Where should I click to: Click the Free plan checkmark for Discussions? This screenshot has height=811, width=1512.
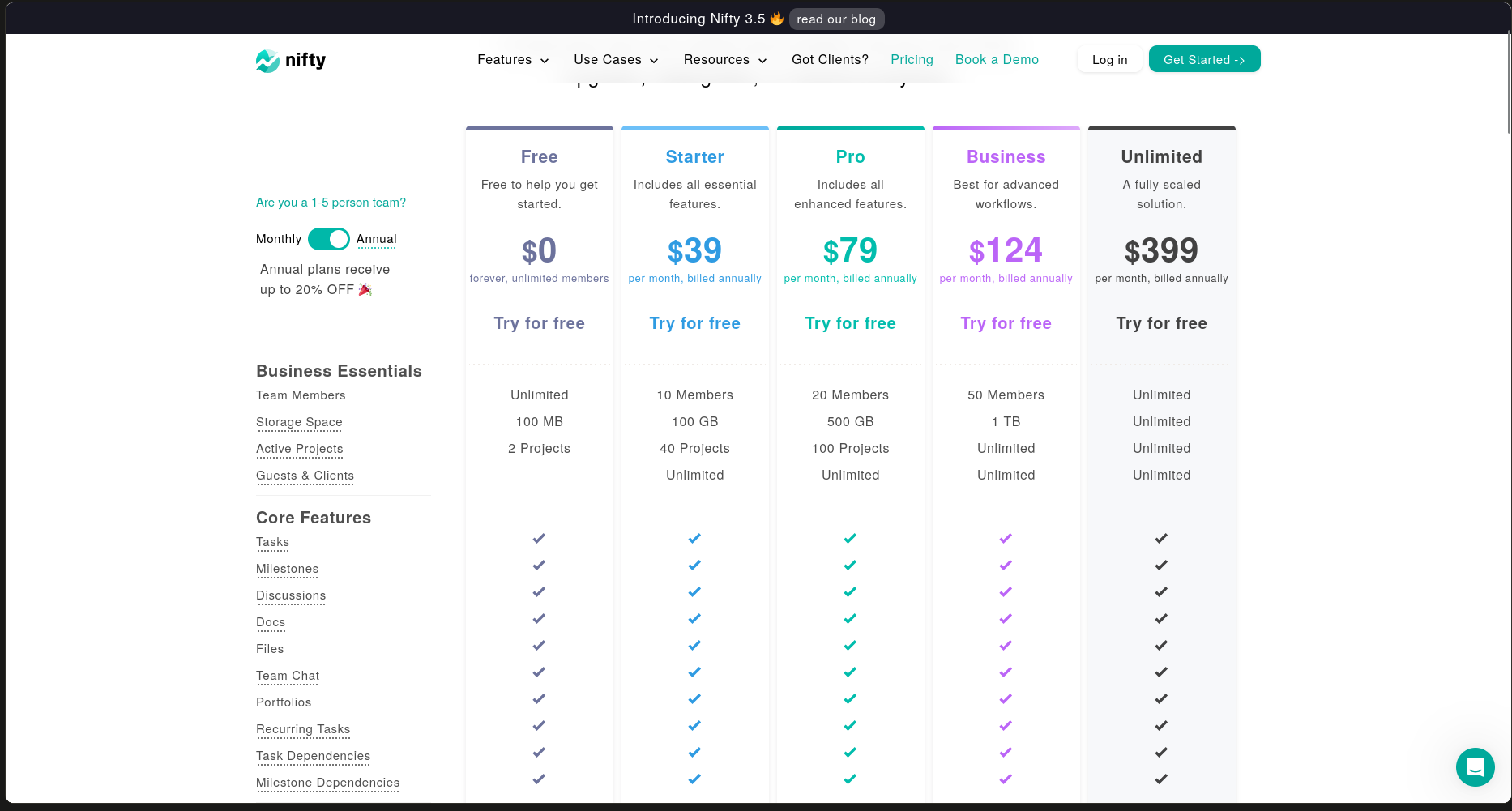(x=539, y=591)
